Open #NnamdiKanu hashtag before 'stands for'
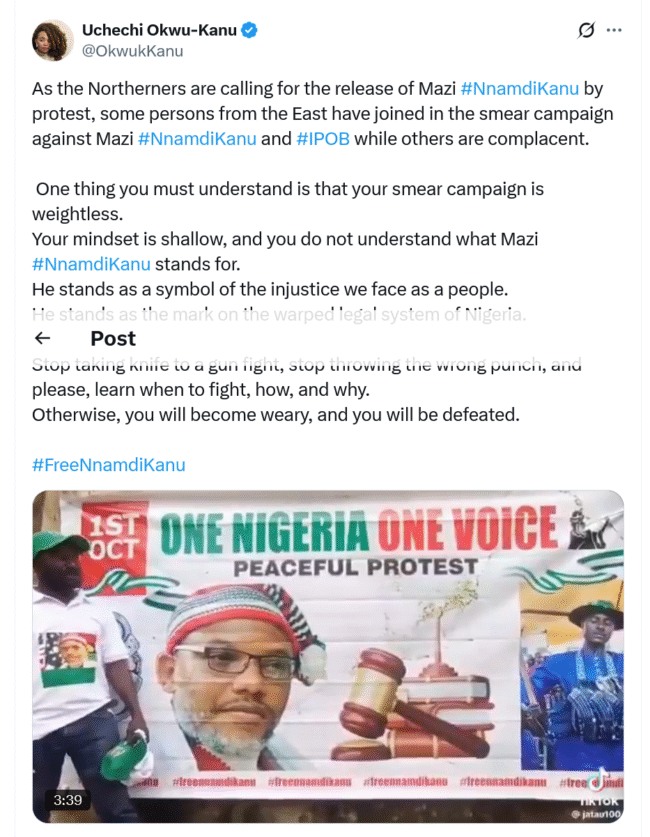This screenshot has height=837, width=650. [91, 264]
